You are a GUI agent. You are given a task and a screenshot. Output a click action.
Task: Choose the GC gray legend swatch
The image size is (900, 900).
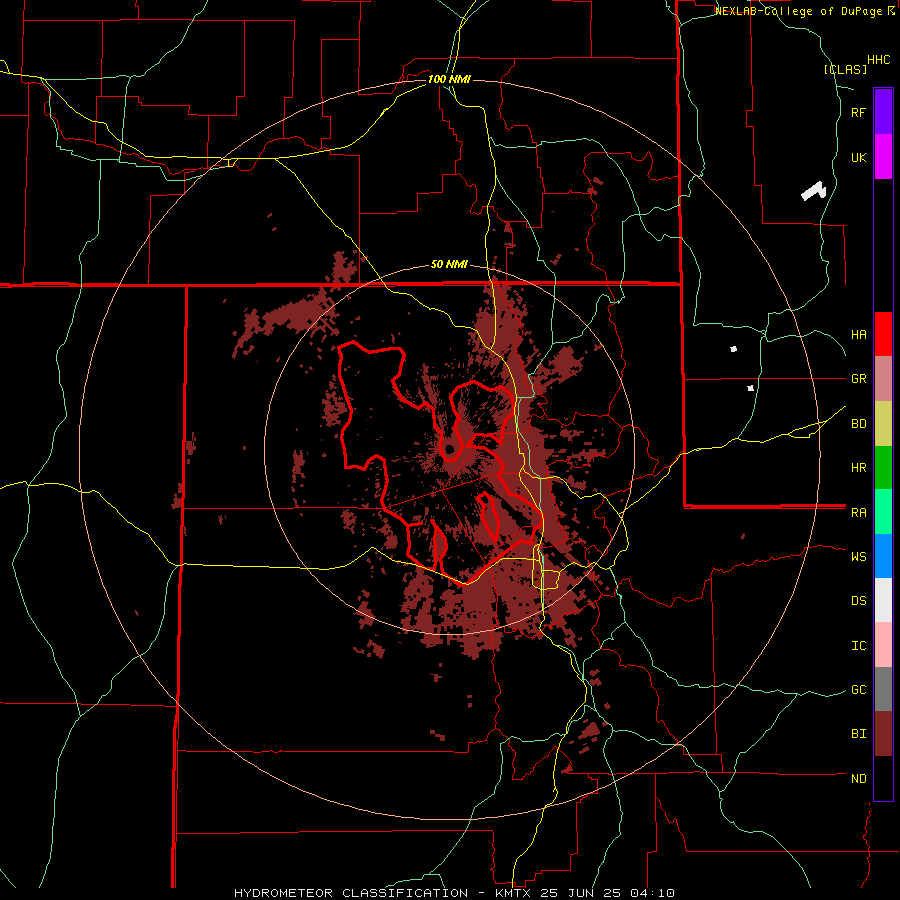(x=883, y=689)
